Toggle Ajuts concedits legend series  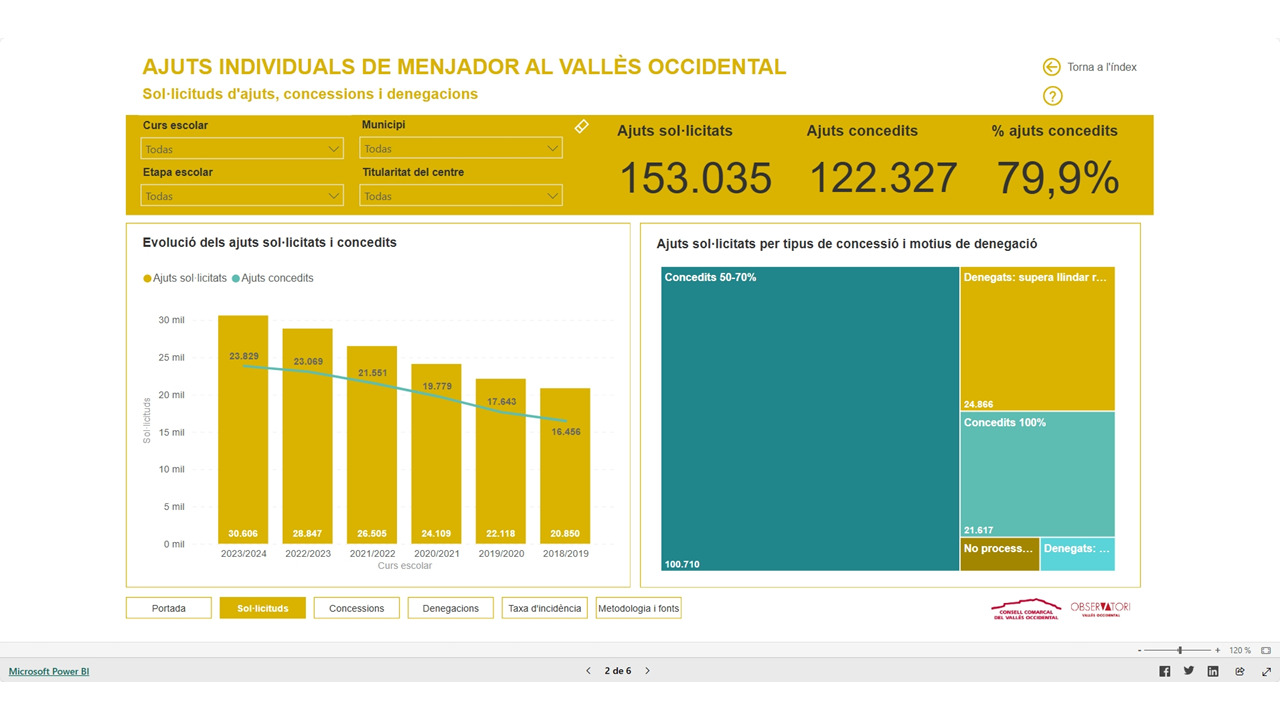pos(272,278)
